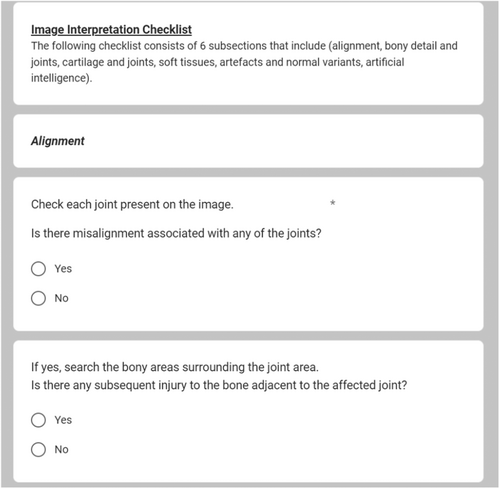
Task: Select No radio for joint misalignment question
Action: 38,298
